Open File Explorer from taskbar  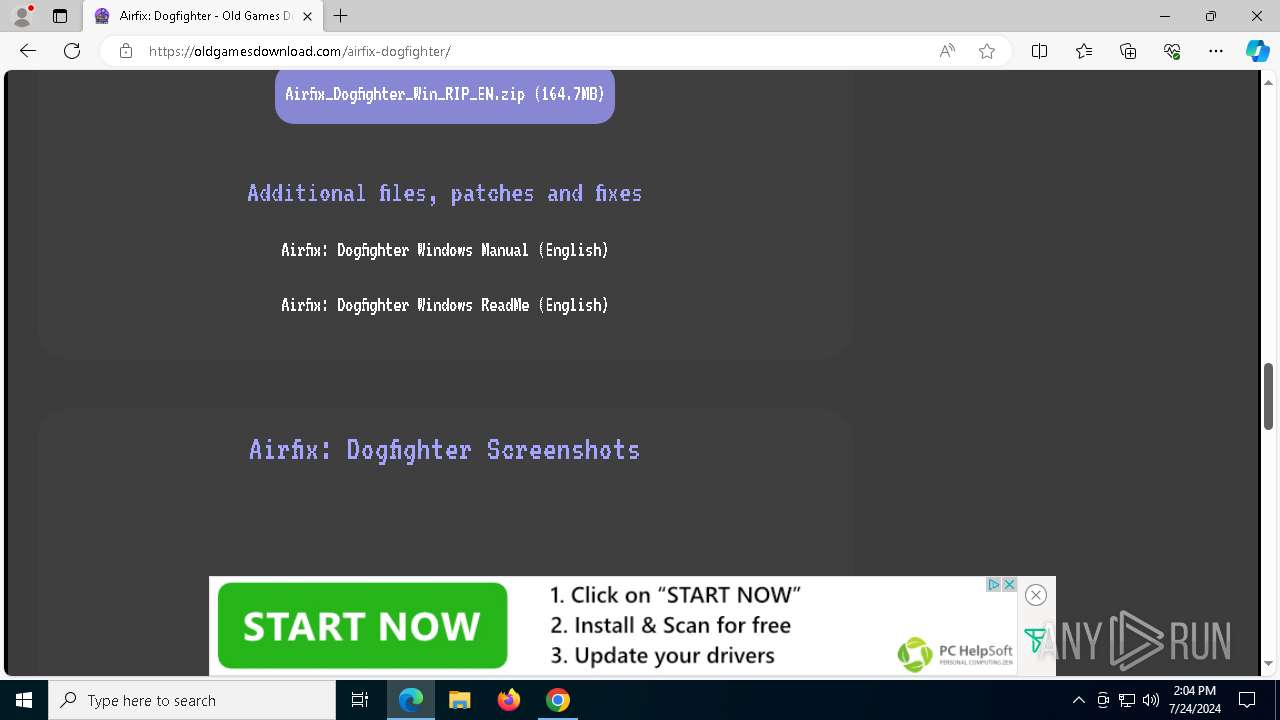coord(459,700)
